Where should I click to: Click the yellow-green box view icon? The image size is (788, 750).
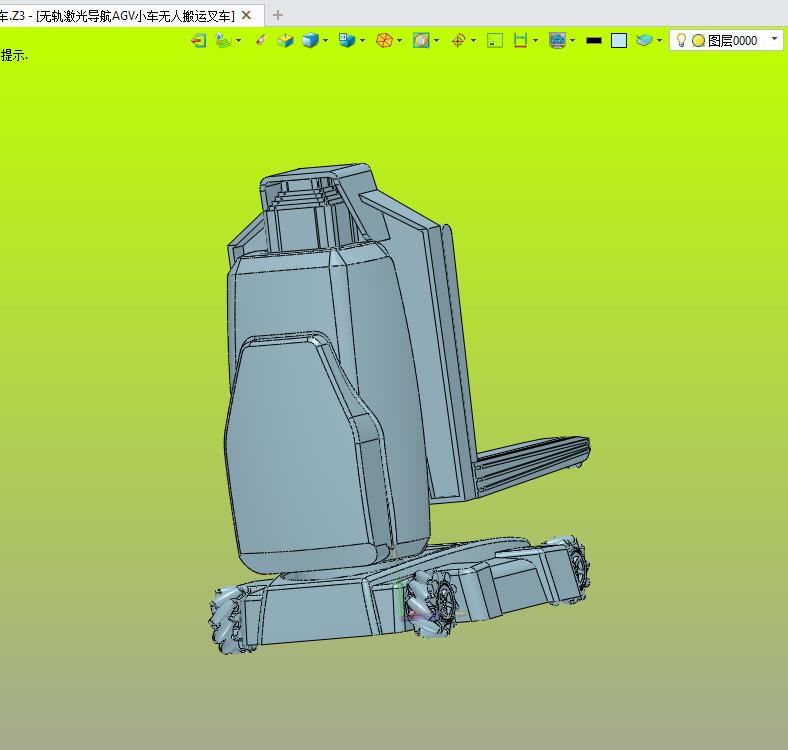(285, 40)
